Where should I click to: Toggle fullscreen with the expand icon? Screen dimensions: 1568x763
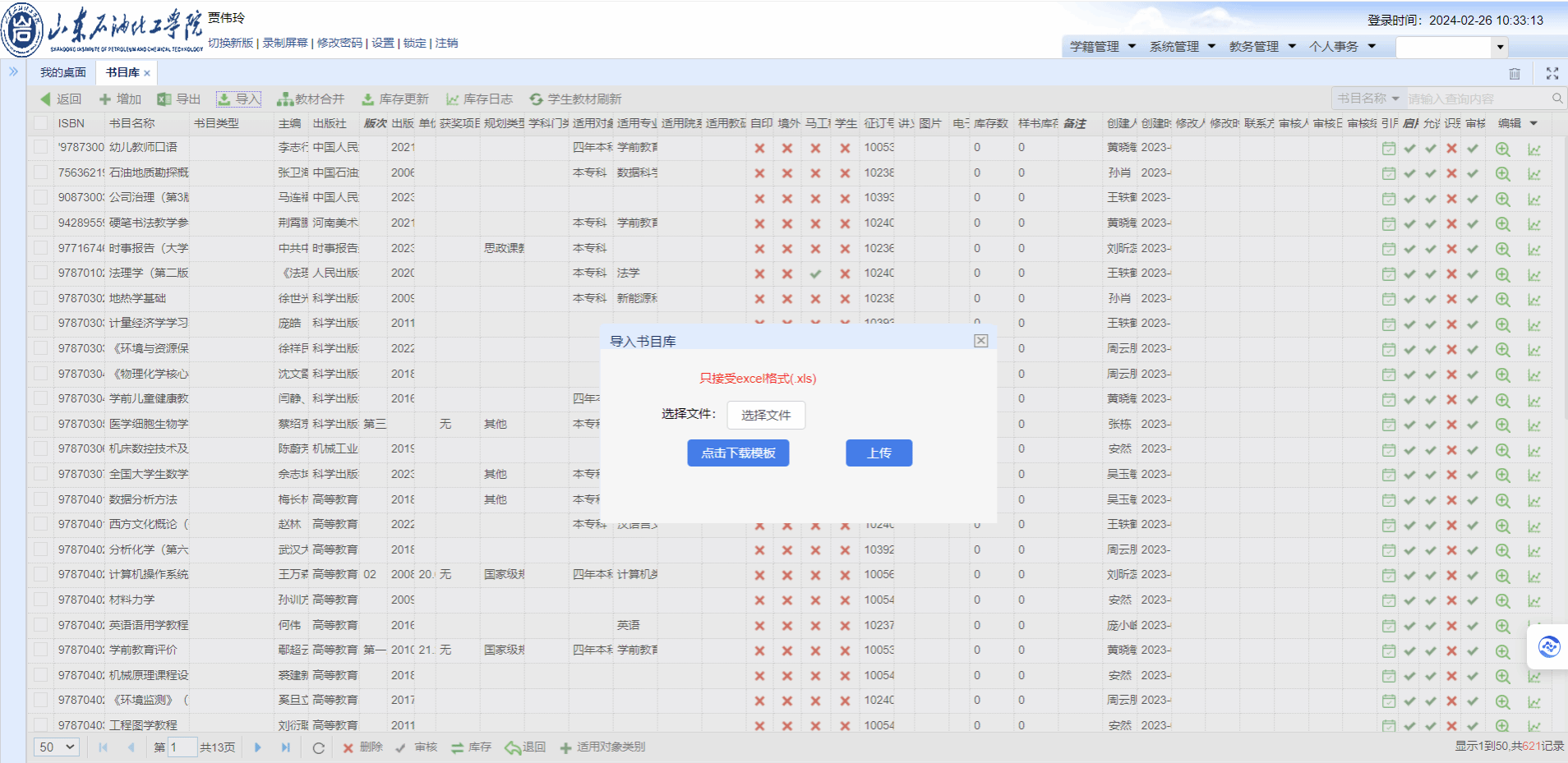point(1552,74)
